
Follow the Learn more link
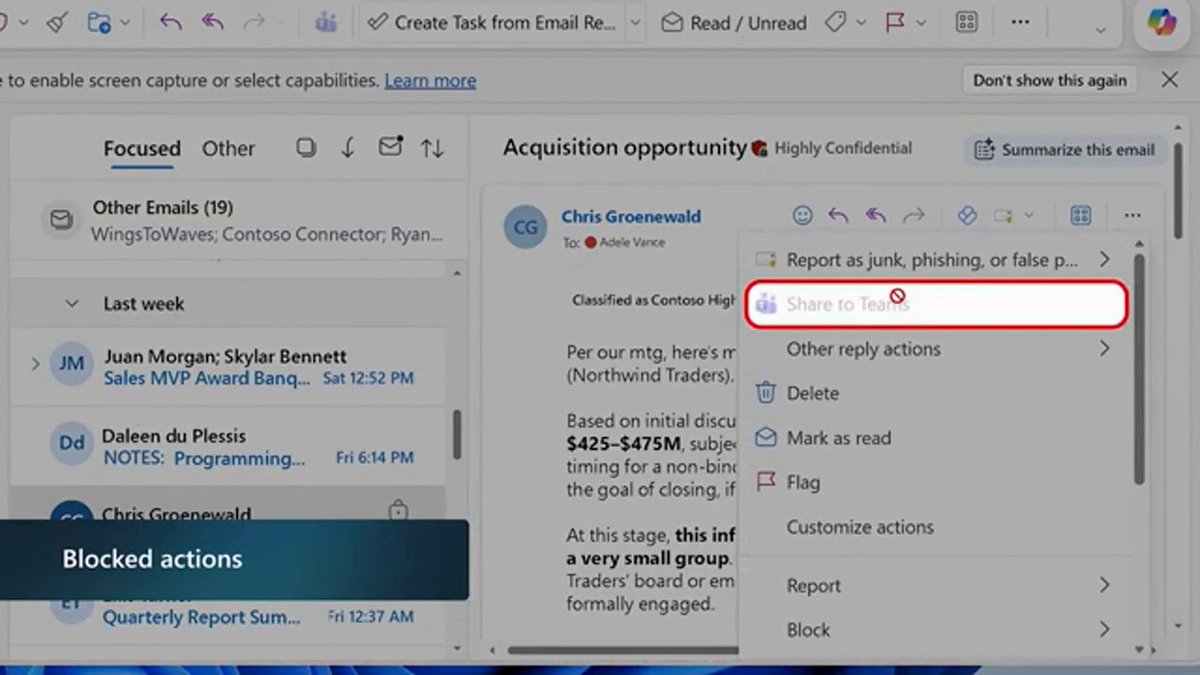pyautogui.click(x=430, y=80)
